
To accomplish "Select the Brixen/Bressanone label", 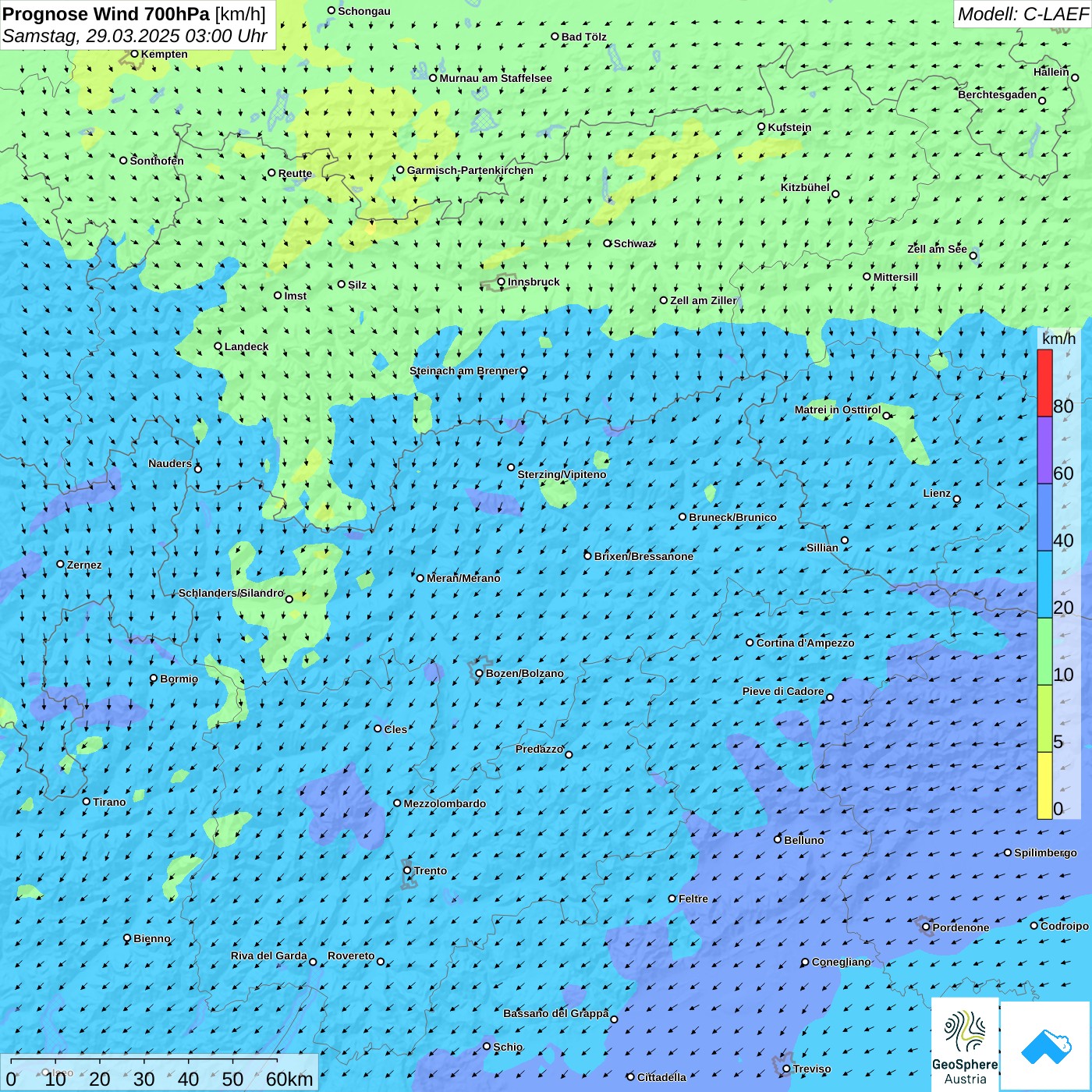I will [x=643, y=556].
